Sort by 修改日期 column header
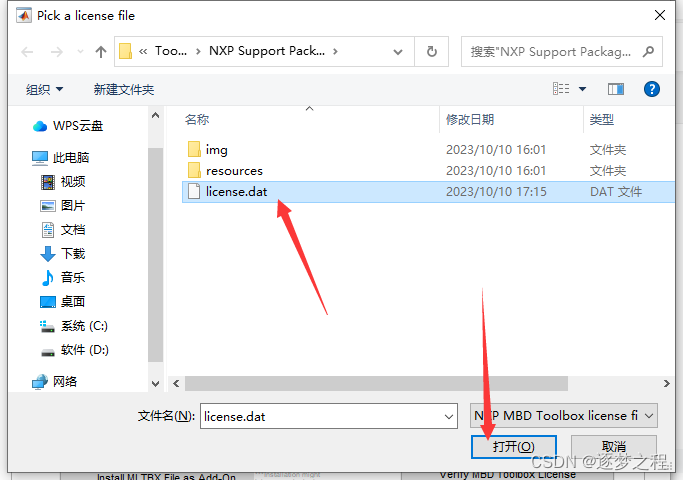The height and width of the screenshot is (480, 683). click(x=470, y=119)
